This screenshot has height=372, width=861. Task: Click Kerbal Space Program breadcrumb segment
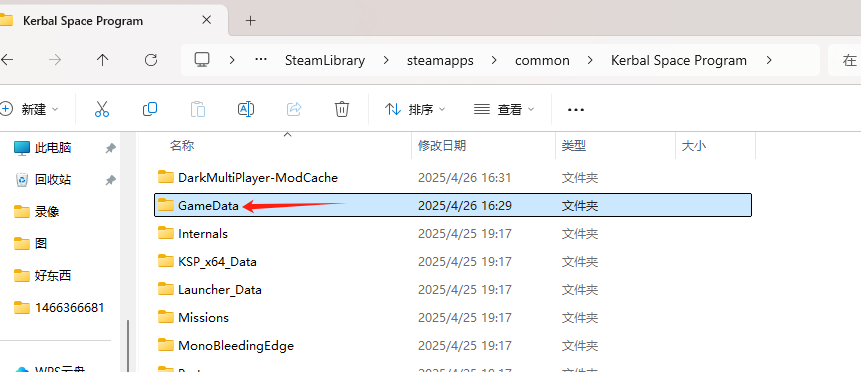679,60
